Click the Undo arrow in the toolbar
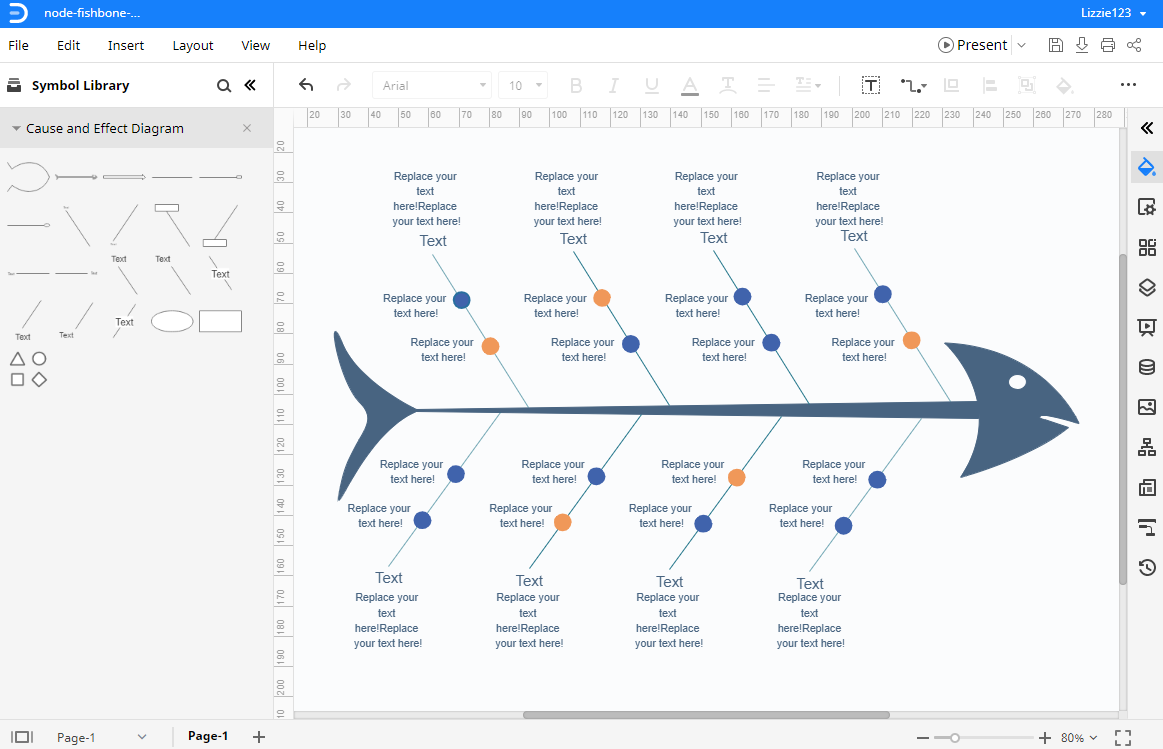The height and width of the screenshot is (749, 1163). point(306,85)
